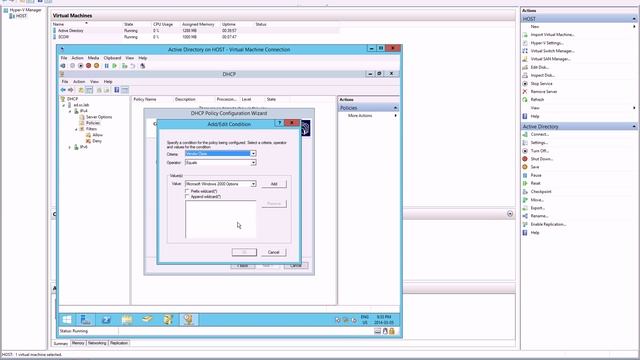Click the Help icon in DHCP toolbar
This screenshot has width=640, height=360.
pyautogui.click(x=117, y=90)
